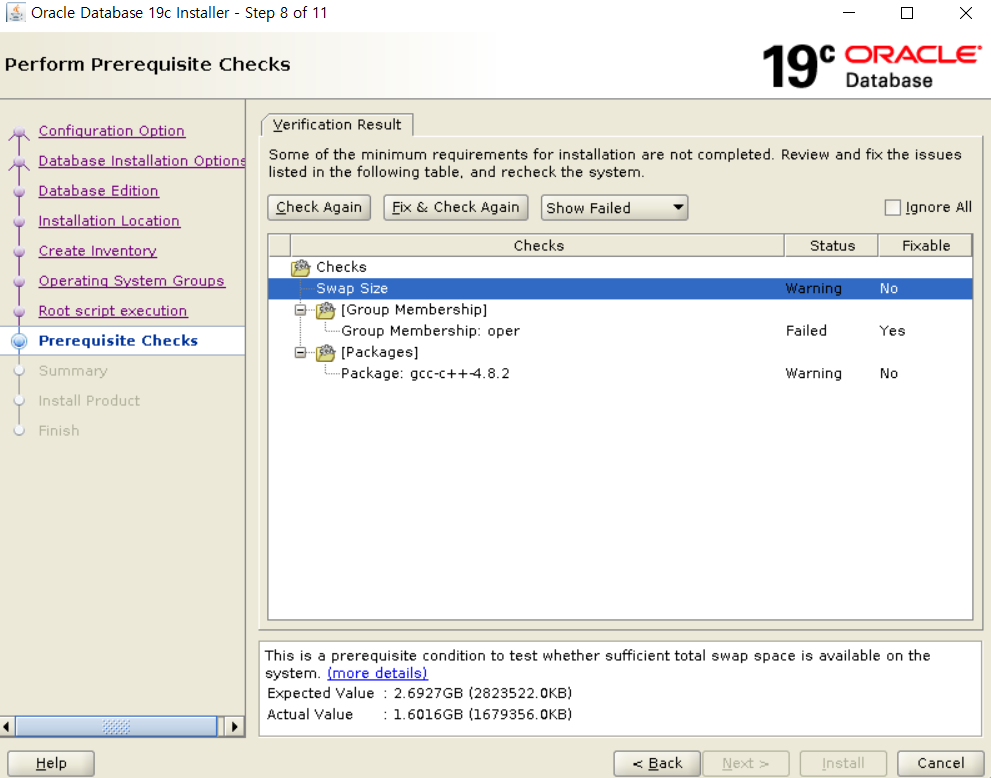Viewport: 991px width, 778px height.
Task: Select the Group Membership: oper row
Action: click(620, 331)
